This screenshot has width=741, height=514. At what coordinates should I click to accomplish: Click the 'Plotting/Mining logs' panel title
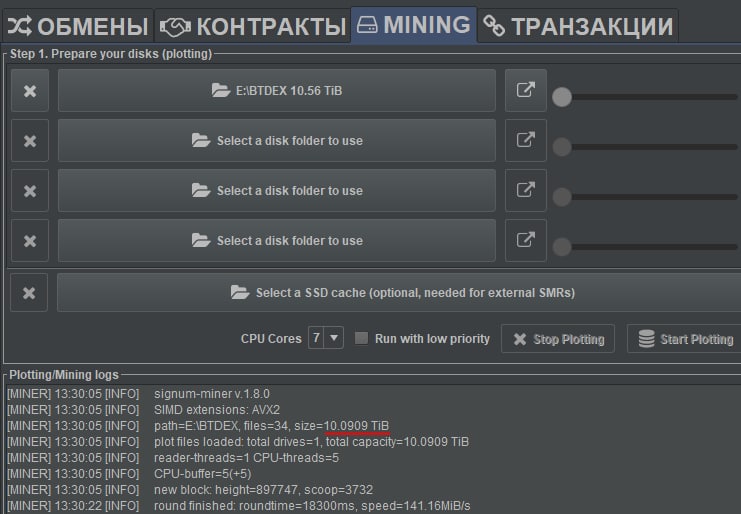tap(64, 375)
